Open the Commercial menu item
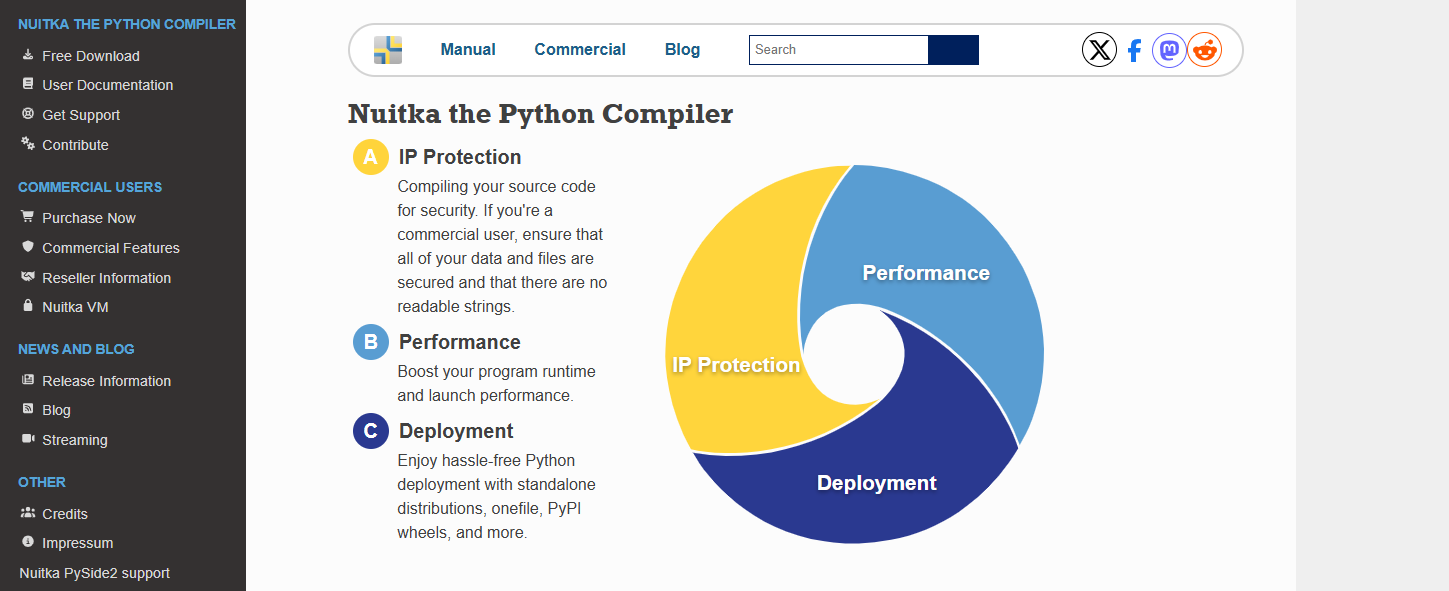Viewport: 1449px width, 591px height. tap(580, 50)
